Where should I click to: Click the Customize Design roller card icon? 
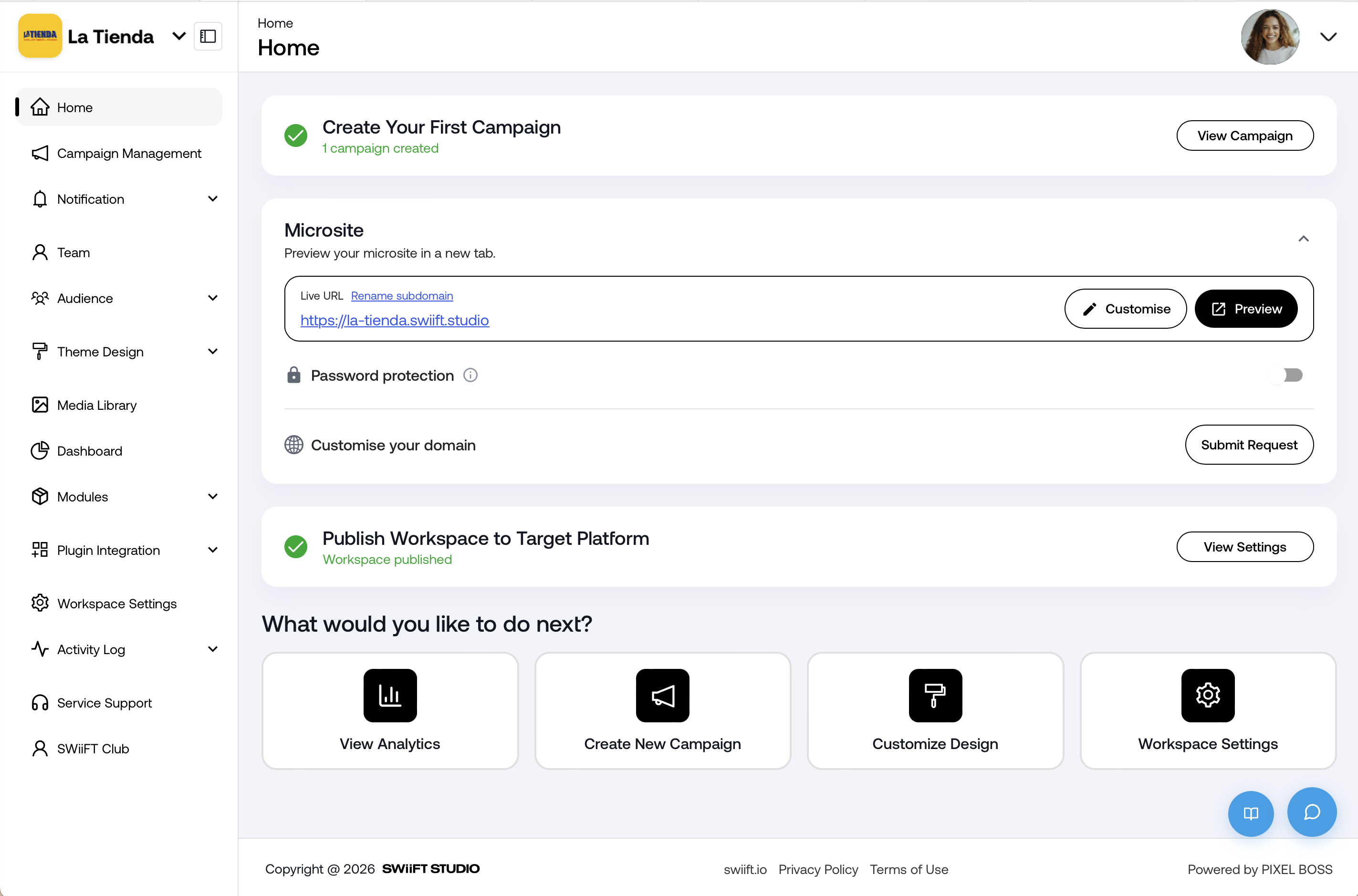[936, 696]
